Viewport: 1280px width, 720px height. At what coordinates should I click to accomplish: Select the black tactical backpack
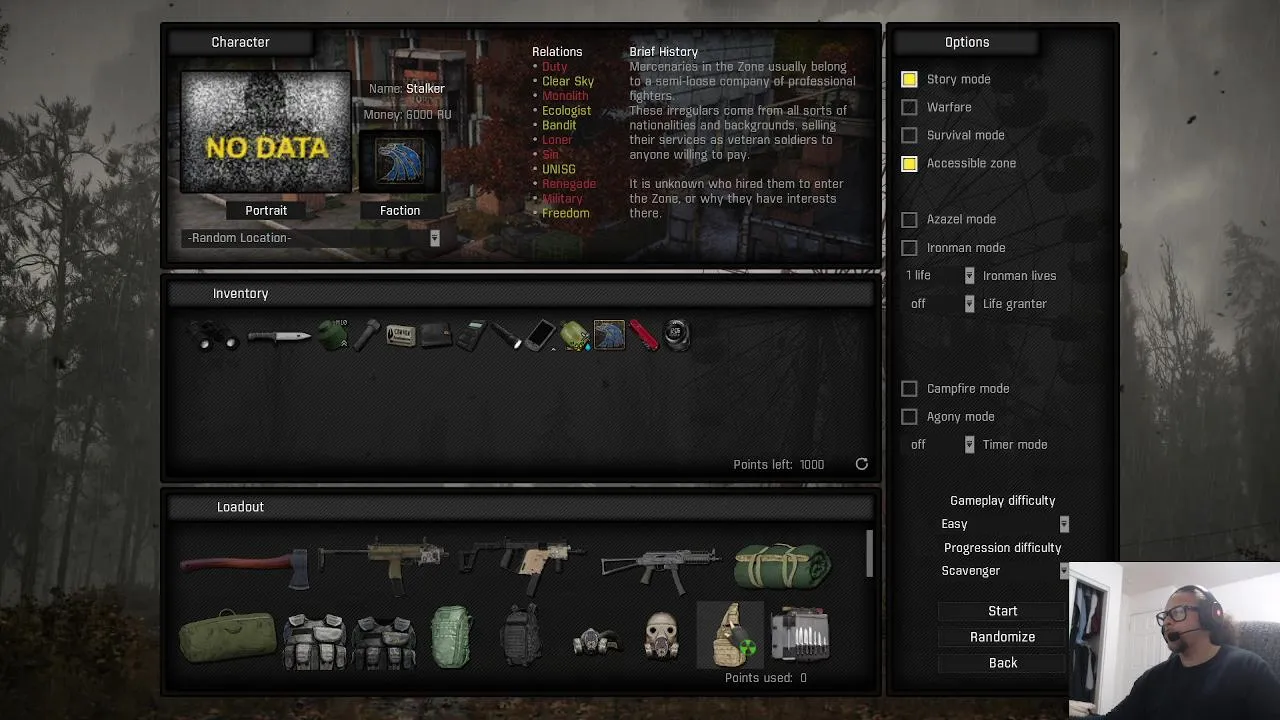(x=520, y=635)
